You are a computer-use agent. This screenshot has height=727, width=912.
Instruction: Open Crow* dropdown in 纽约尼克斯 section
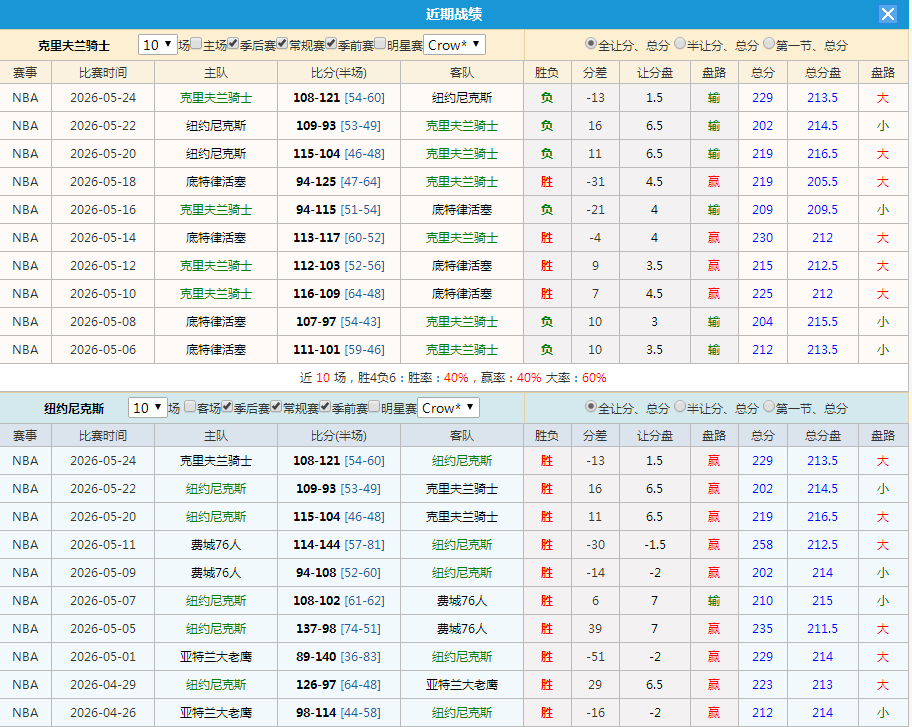(x=448, y=408)
